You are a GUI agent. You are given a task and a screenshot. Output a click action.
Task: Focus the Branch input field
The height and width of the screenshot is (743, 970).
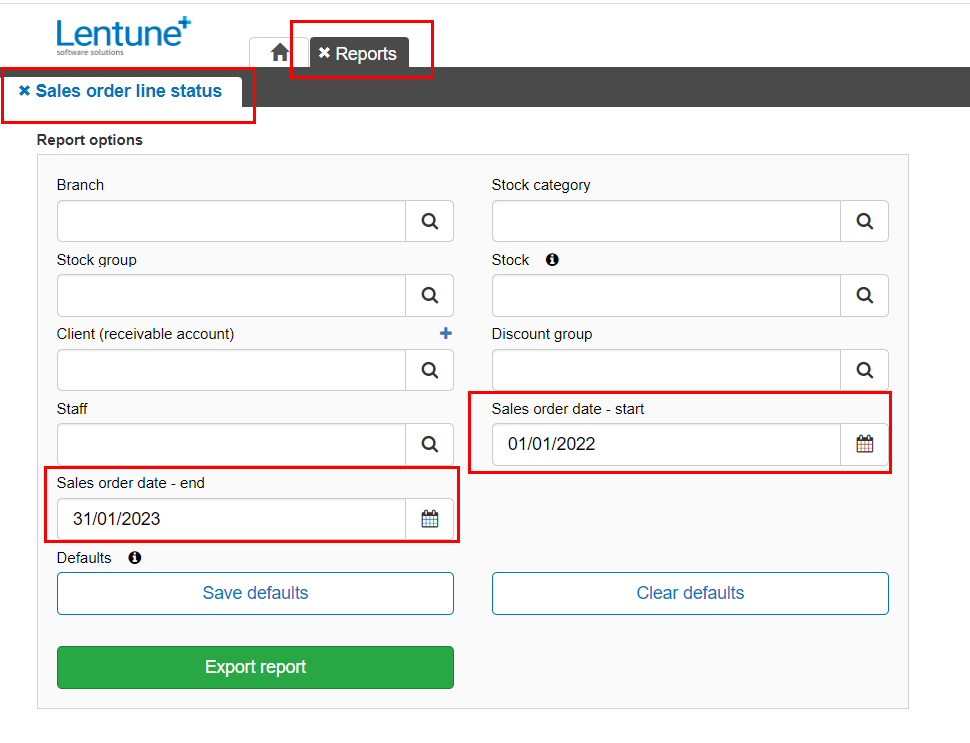coord(231,221)
